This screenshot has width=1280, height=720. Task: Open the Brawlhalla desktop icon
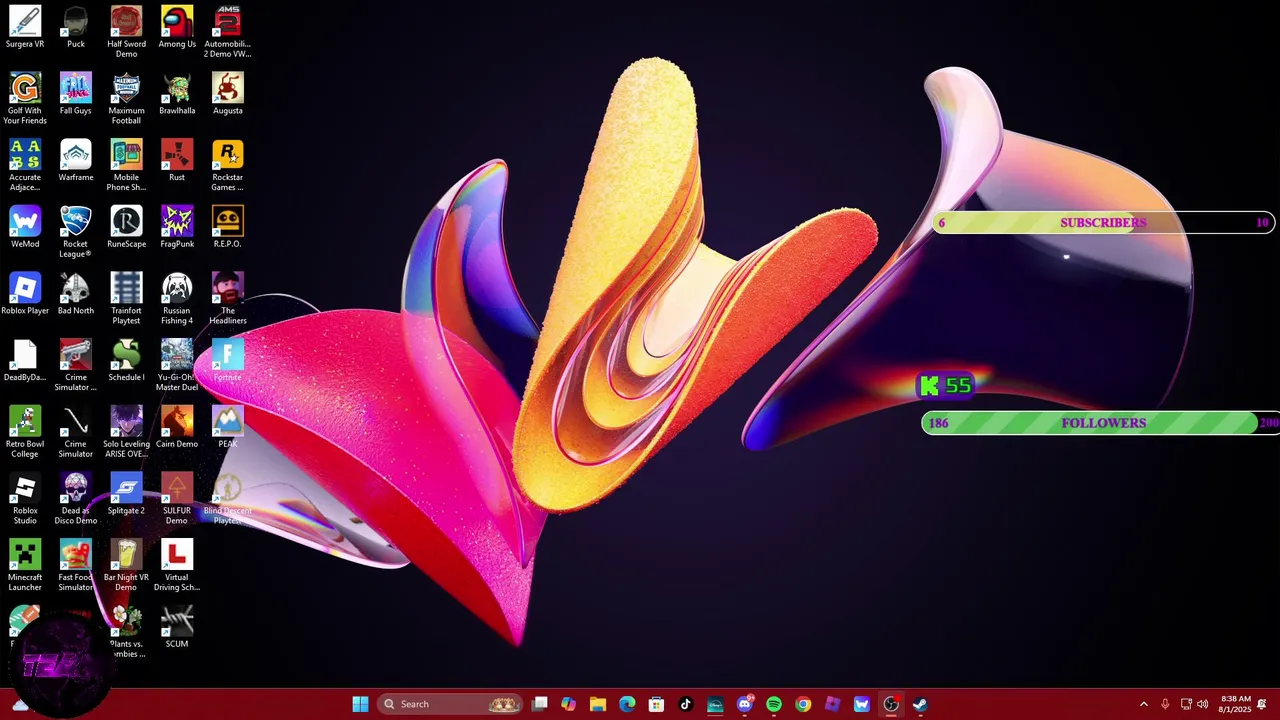[x=177, y=93]
